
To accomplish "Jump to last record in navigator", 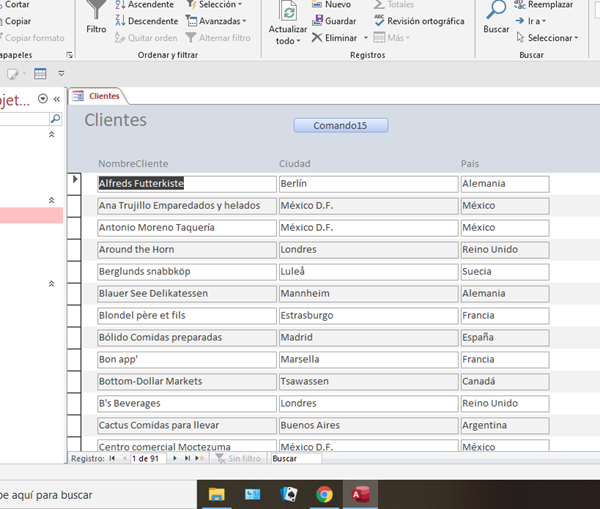I will coord(187,458).
